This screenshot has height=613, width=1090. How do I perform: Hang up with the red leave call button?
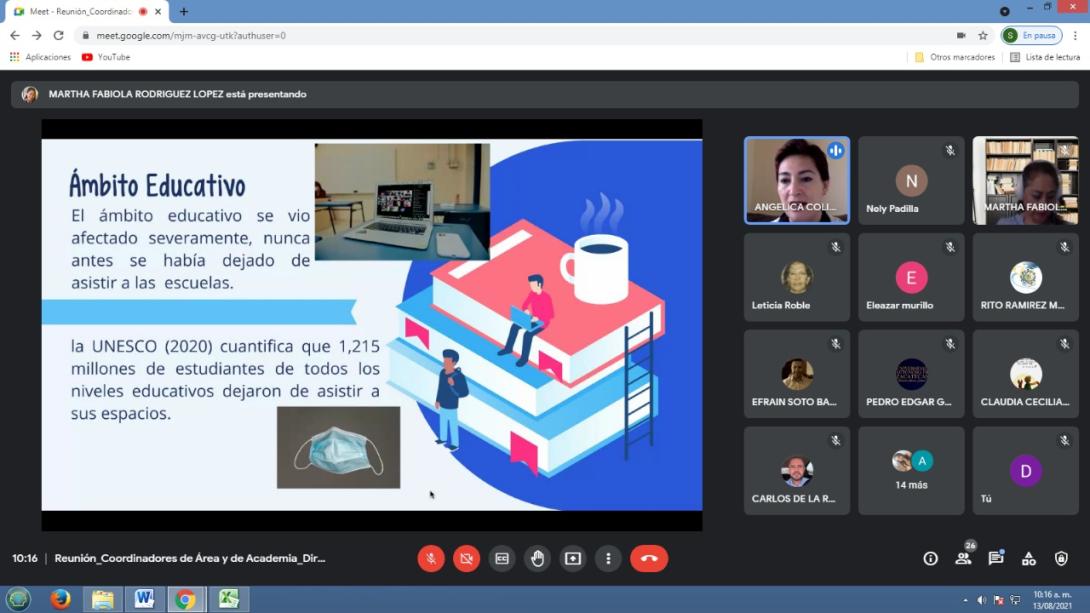pyautogui.click(x=649, y=558)
